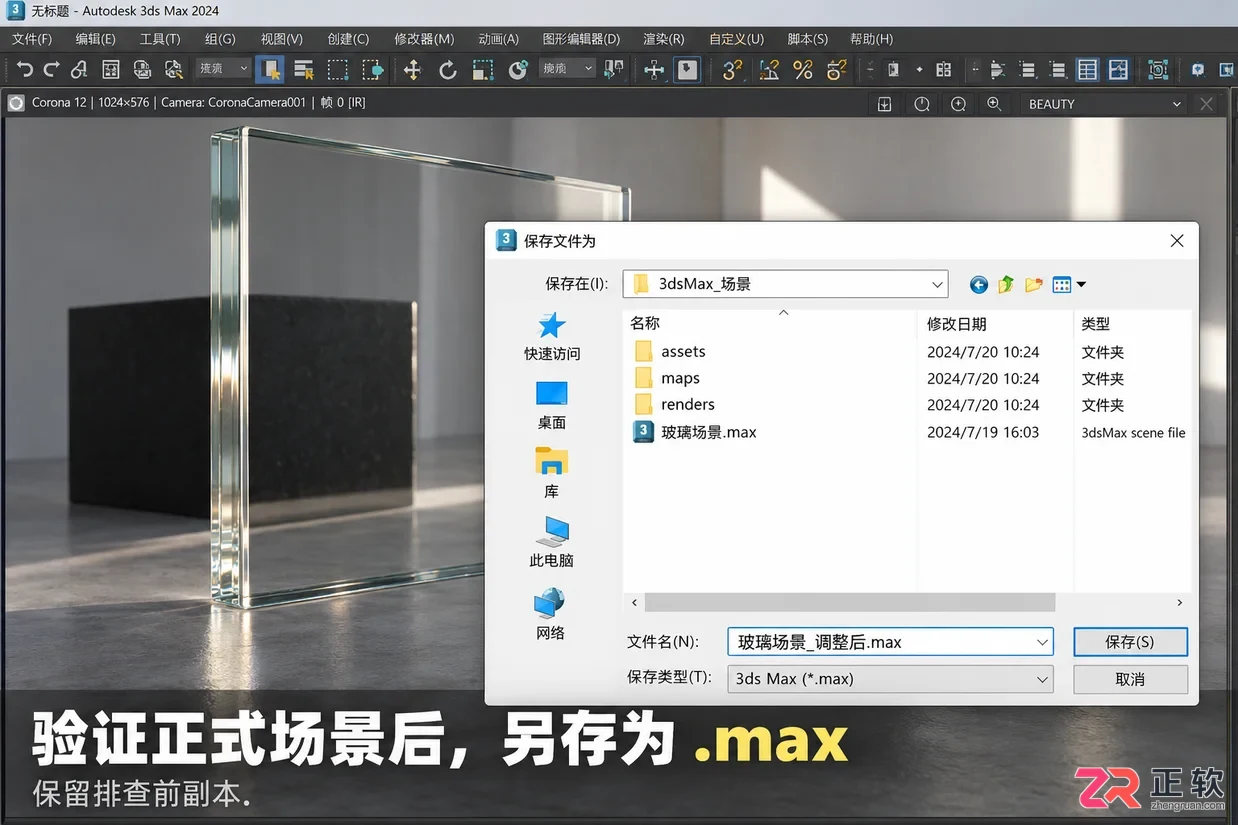
Task: Click the Corona VFB zoom magnifier icon
Action: pos(994,104)
